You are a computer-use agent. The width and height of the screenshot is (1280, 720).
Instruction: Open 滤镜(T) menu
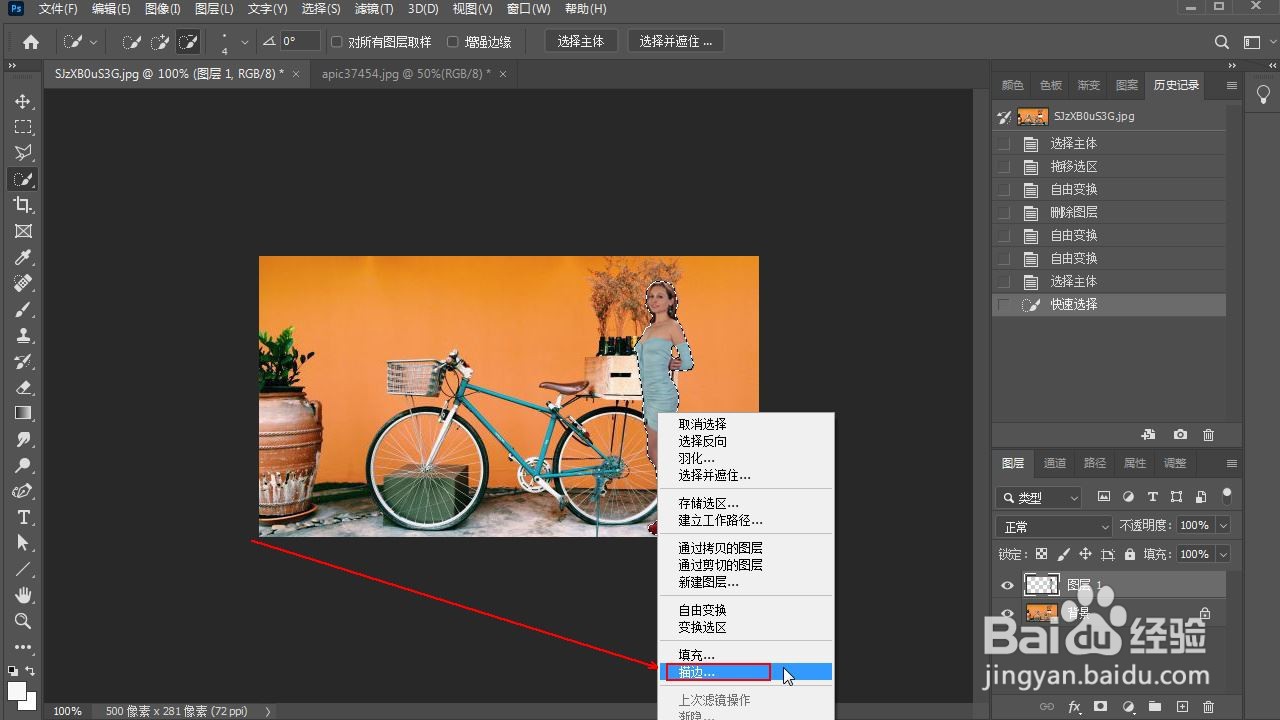pos(374,9)
